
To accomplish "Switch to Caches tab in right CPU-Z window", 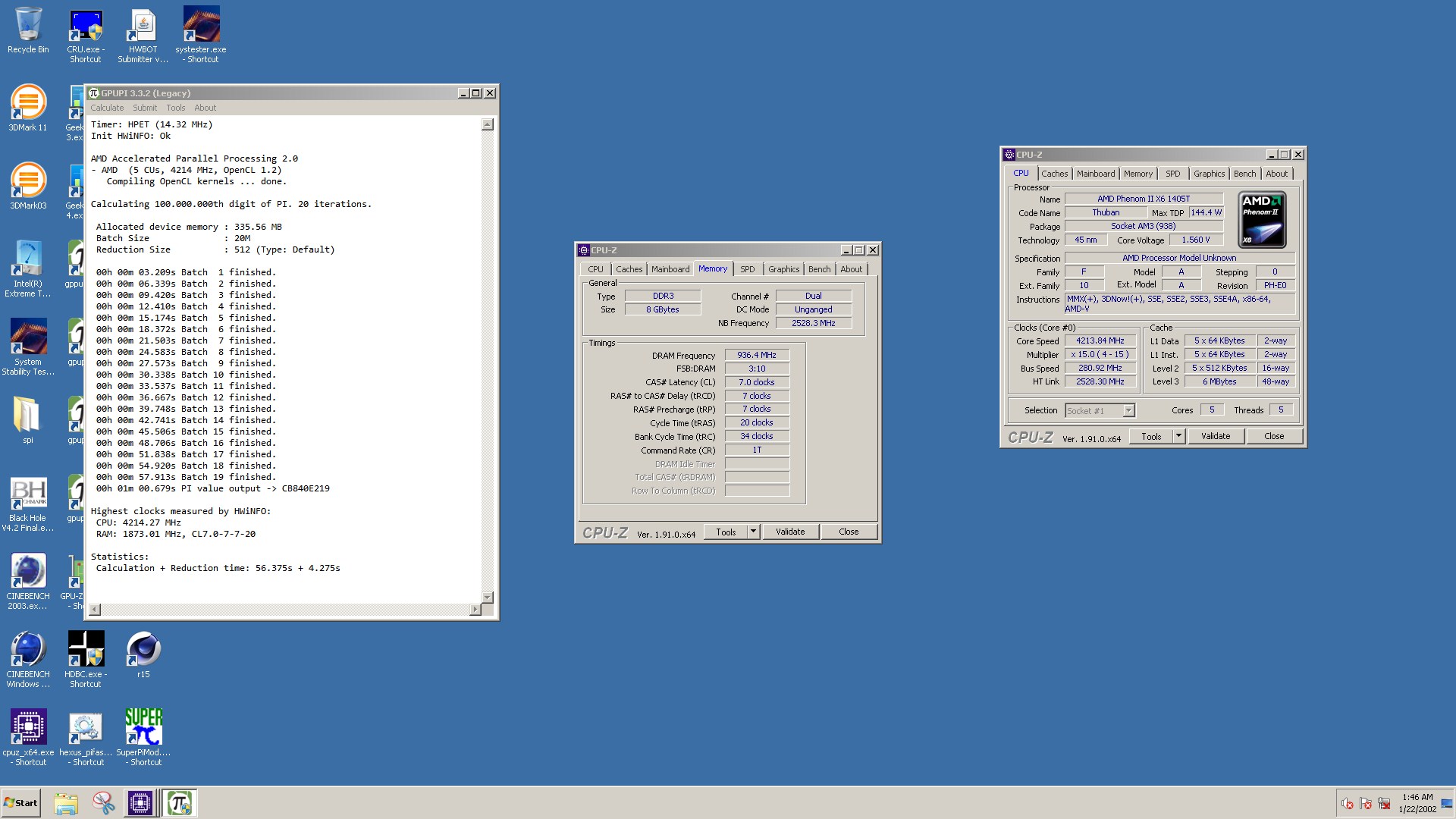I will coord(1054,174).
